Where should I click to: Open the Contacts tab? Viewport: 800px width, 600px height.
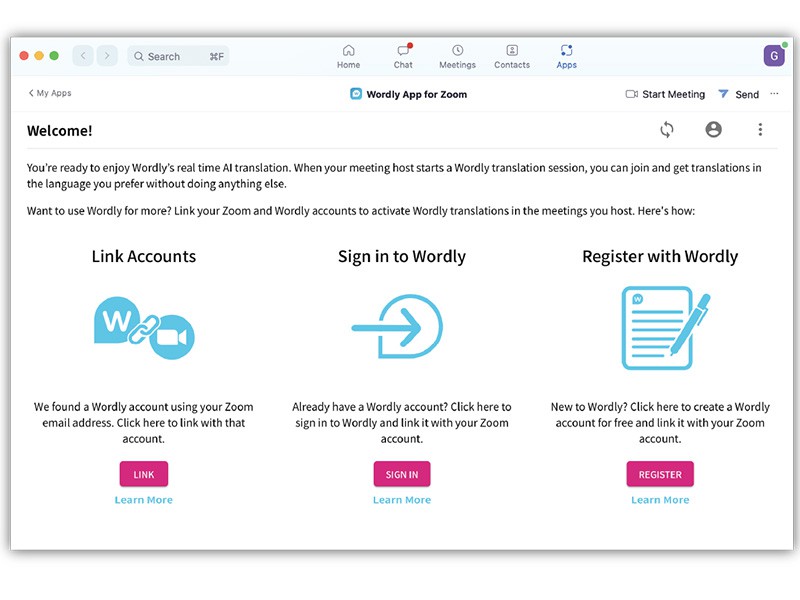(x=511, y=56)
